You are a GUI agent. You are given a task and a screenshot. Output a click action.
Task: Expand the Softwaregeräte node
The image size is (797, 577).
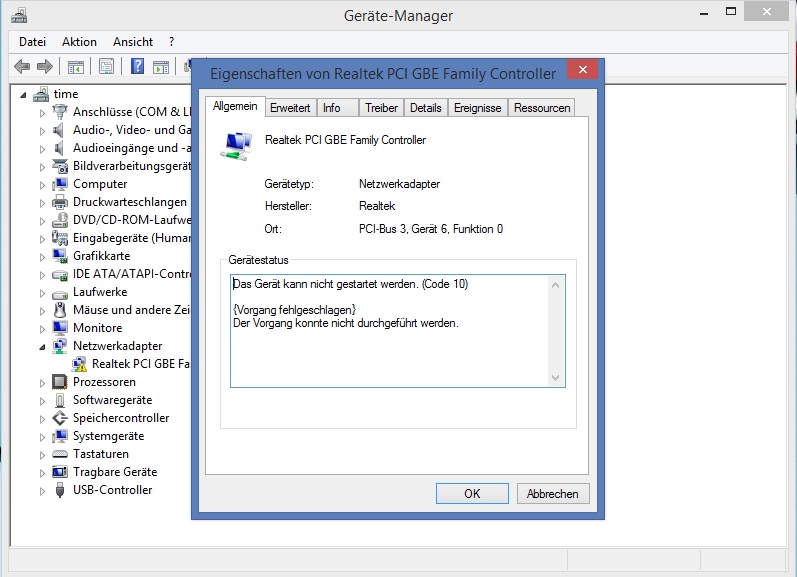click(42, 401)
